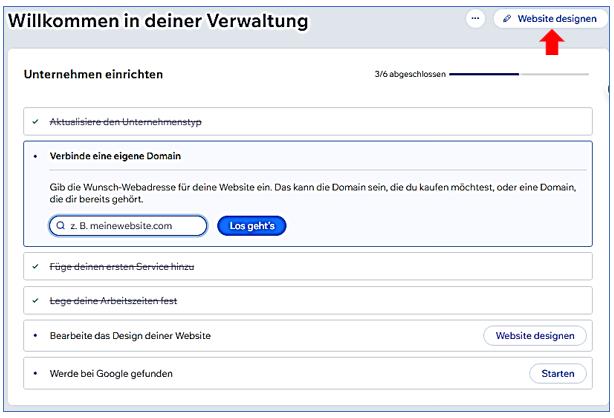Click the Unternehmen einrichten section heading

(x=93, y=74)
